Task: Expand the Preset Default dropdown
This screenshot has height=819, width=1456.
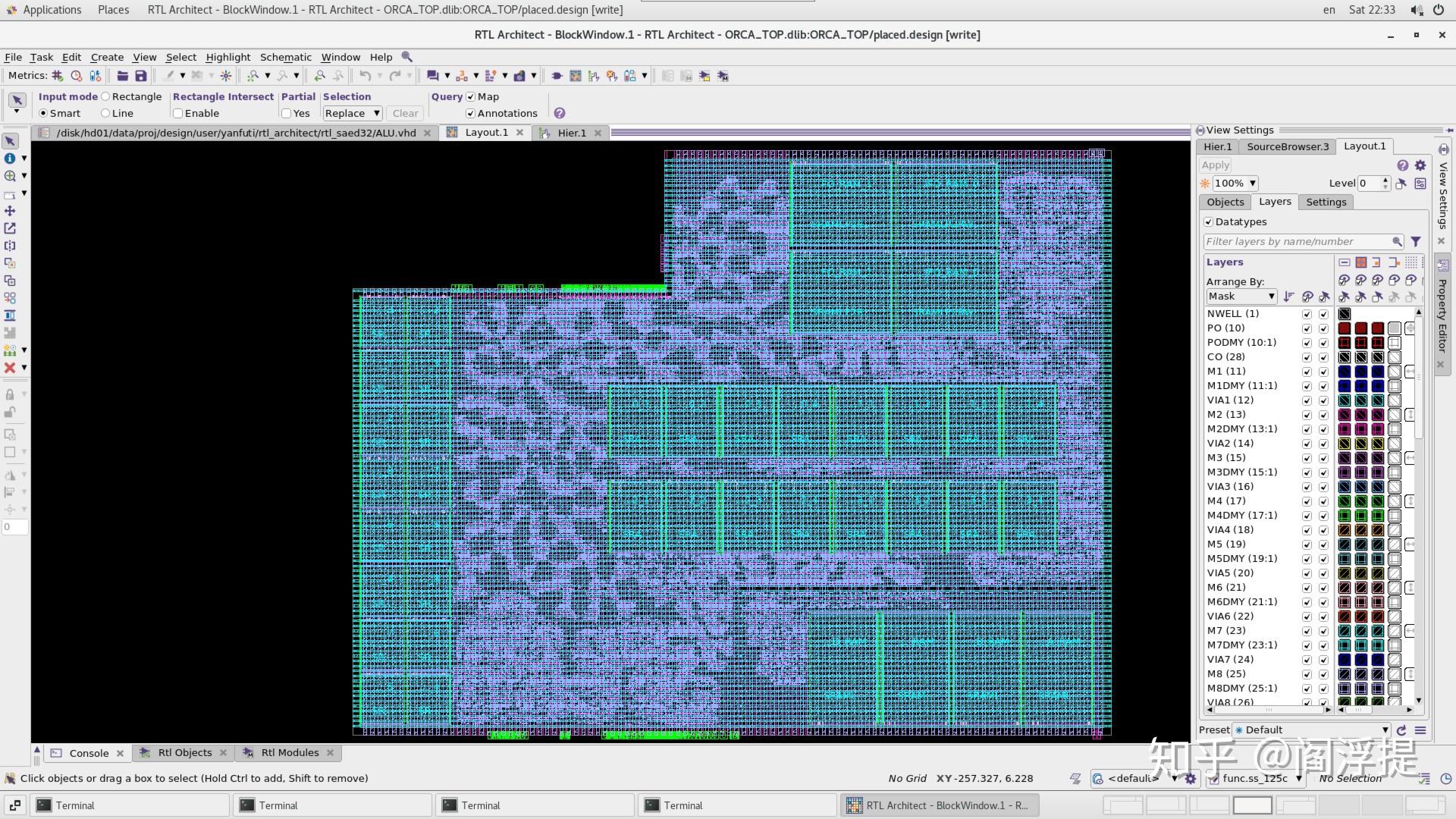Action: 1311,730
